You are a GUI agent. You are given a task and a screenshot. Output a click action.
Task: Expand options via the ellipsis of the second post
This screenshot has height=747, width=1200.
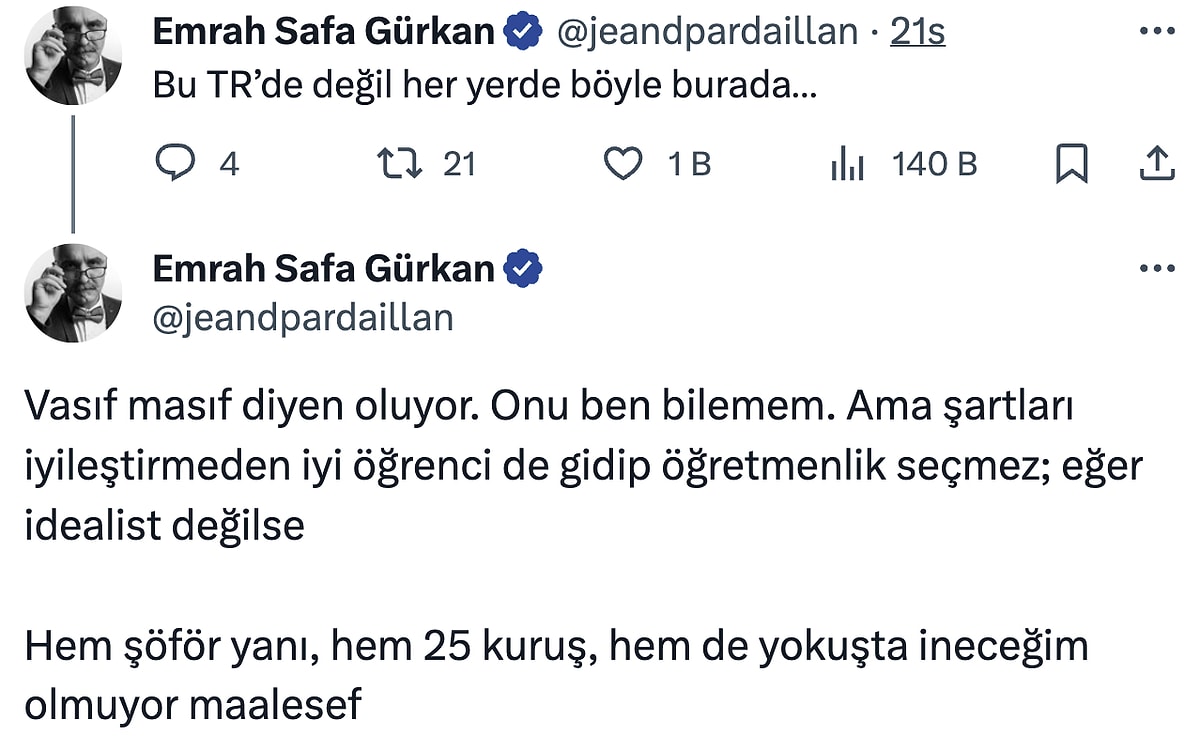coord(1155,267)
